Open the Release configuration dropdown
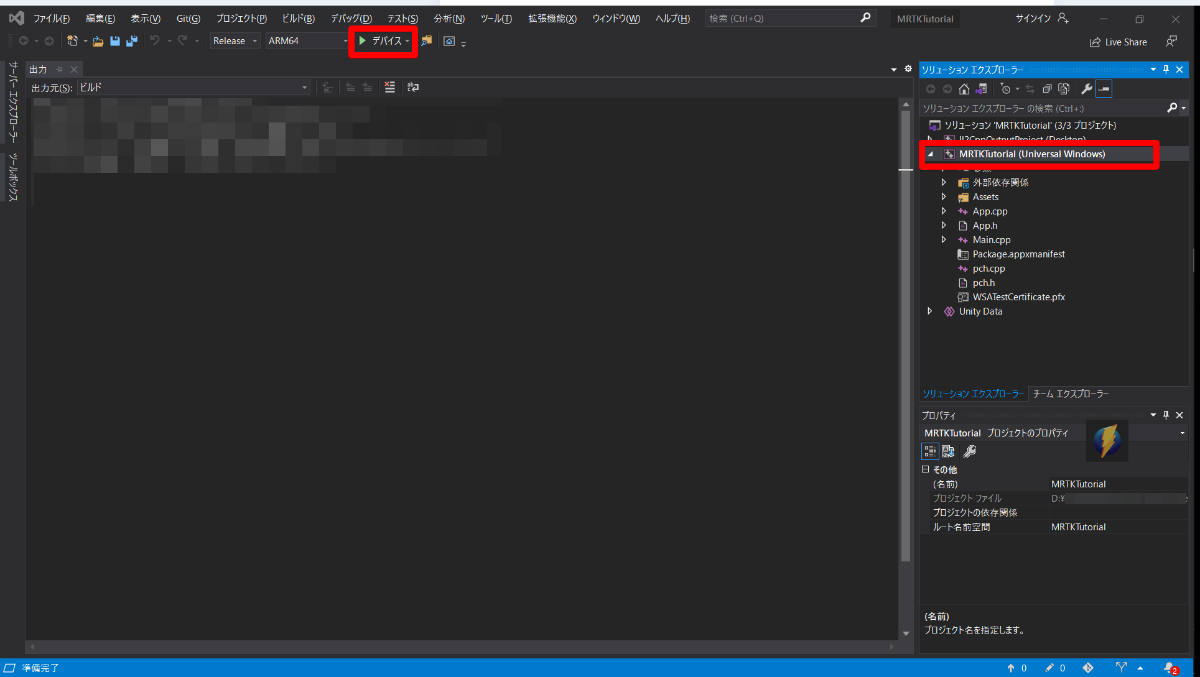1200x677 pixels. (x=235, y=41)
